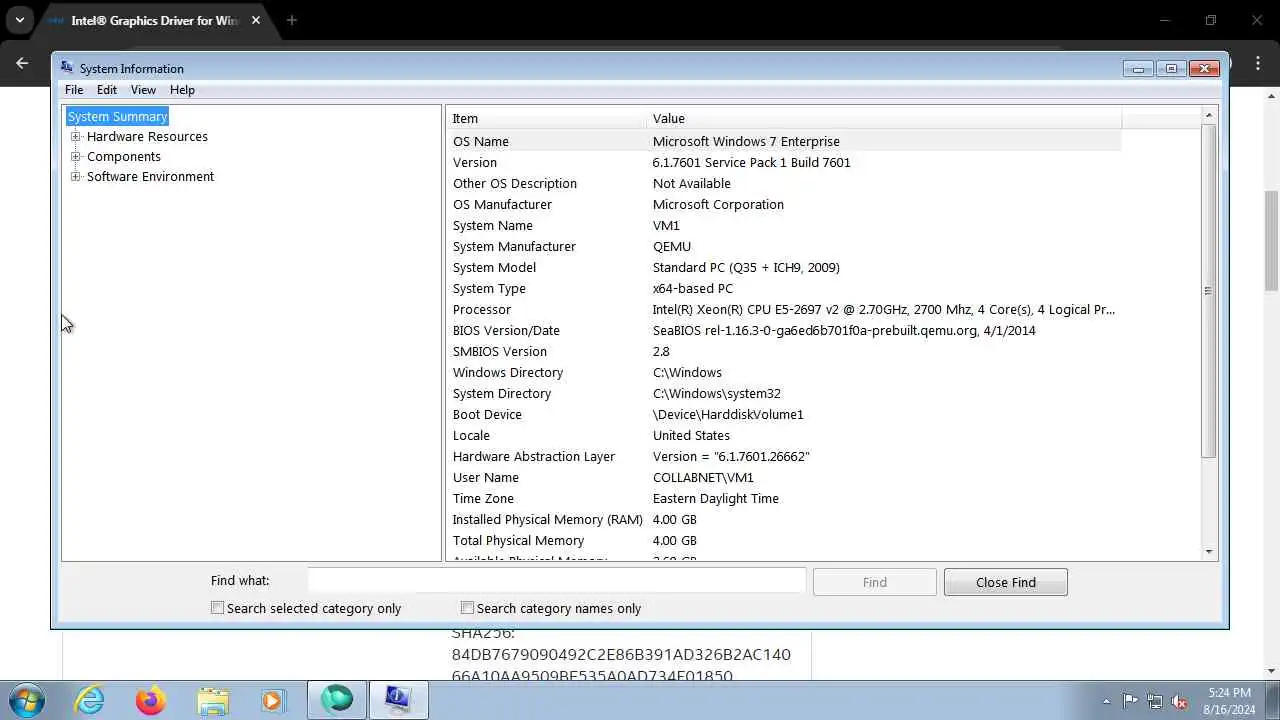Open Action Center flag tray icon
The image size is (1280, 720).
(1130, 701)
